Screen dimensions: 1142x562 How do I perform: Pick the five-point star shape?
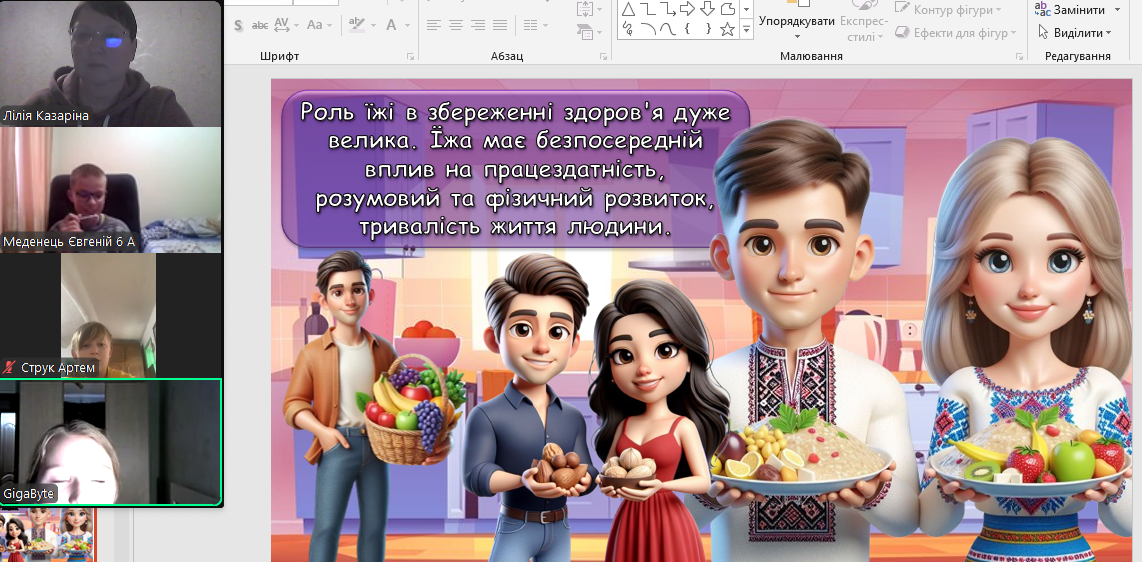click(727, 30)
